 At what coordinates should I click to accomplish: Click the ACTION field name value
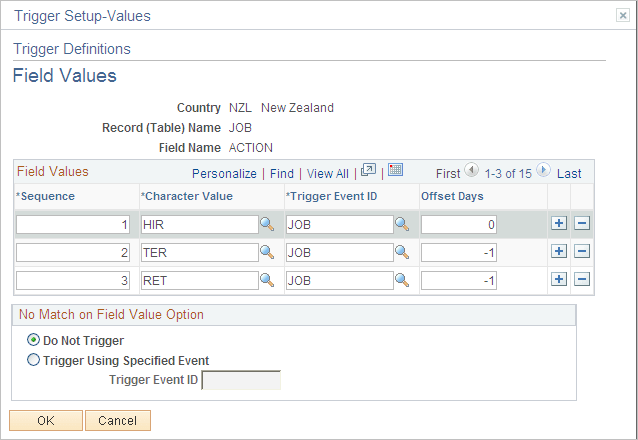click(251, 148)
